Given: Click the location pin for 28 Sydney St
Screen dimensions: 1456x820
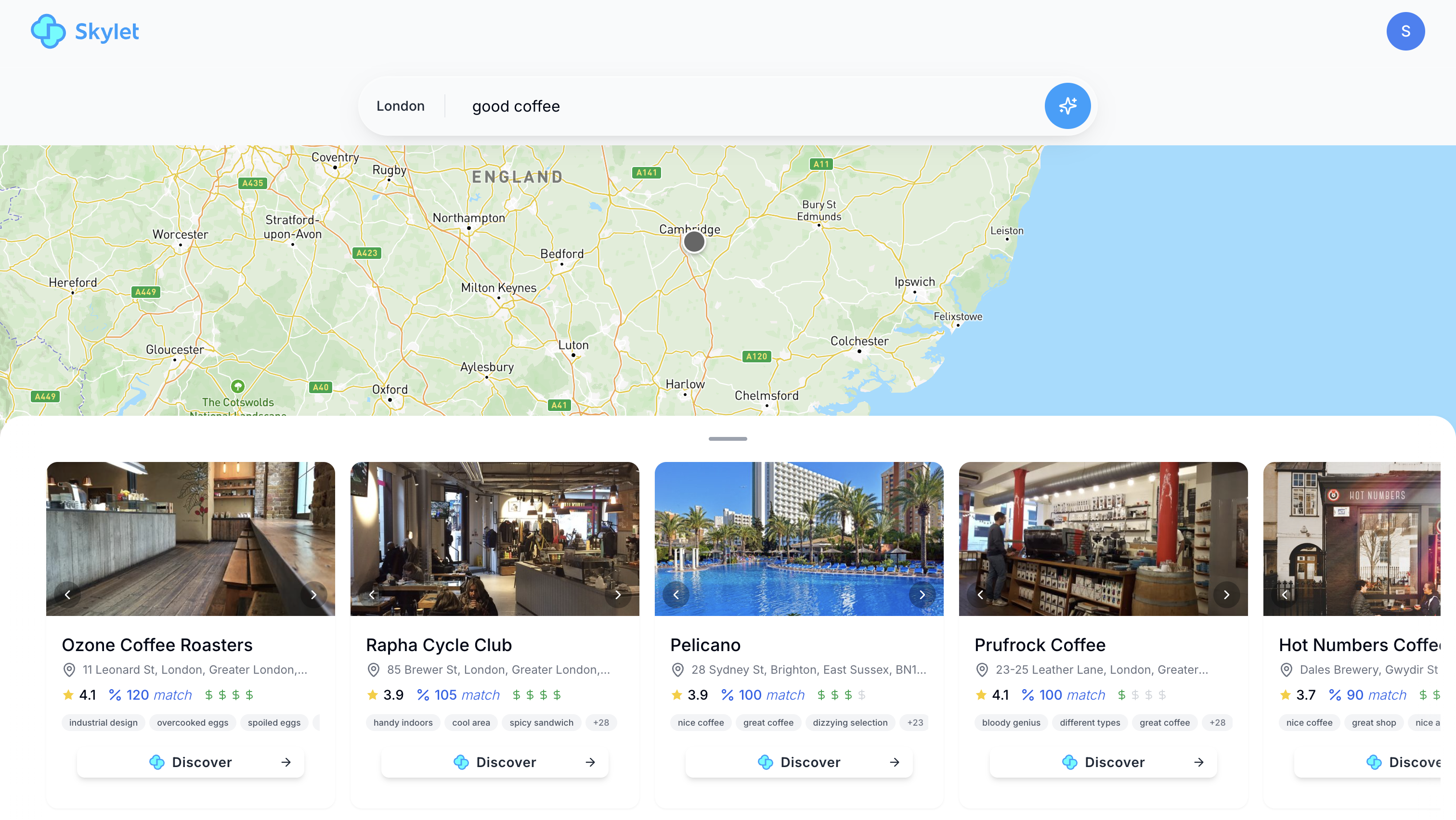Looking at the screenshot, I should tap(677, 670).
